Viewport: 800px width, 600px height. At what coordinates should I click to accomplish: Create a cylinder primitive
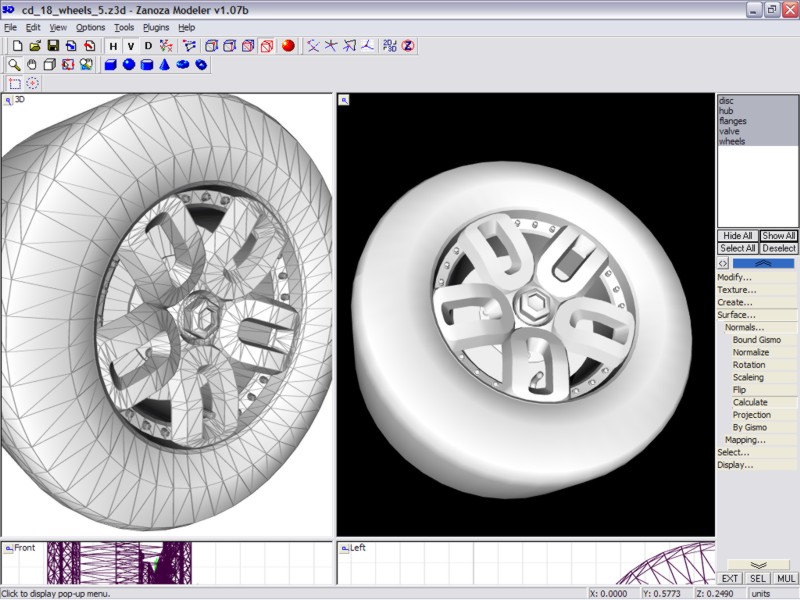[147, 65]
